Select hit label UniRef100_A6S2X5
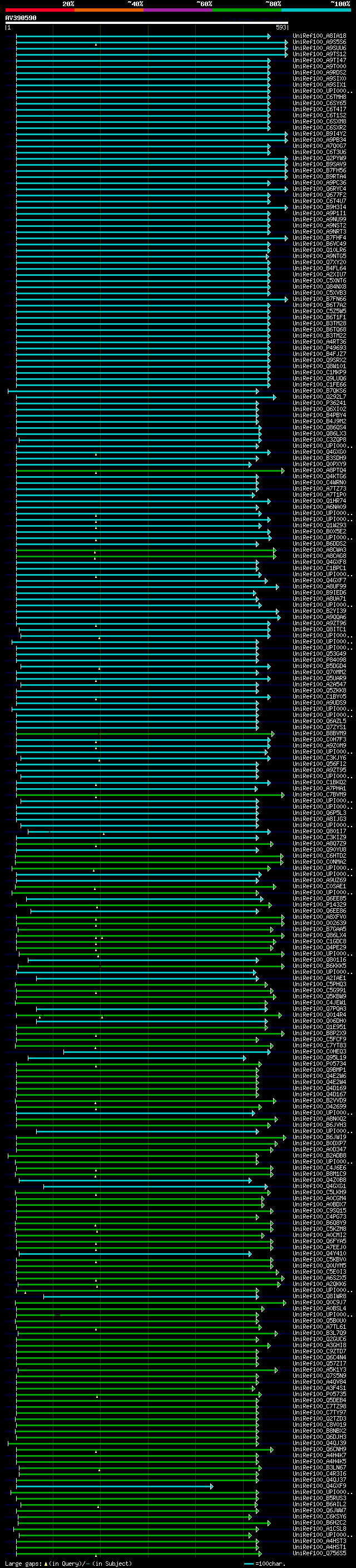This screenshot has height=1568, width=356. [319, 1278]
